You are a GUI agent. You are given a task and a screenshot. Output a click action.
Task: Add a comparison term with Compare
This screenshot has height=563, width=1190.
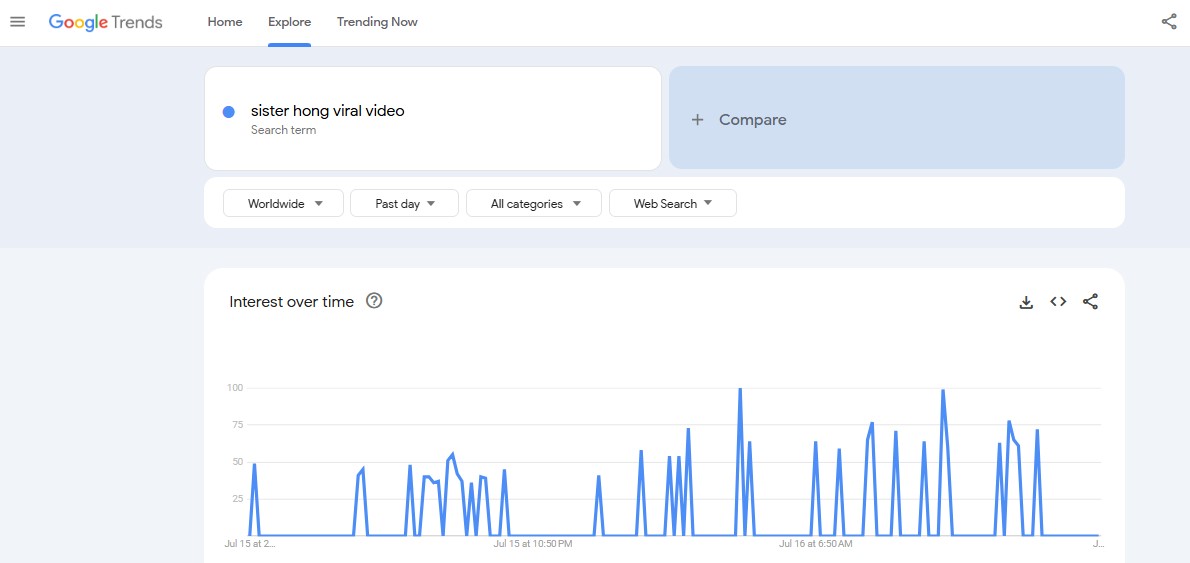pos(896,118)
